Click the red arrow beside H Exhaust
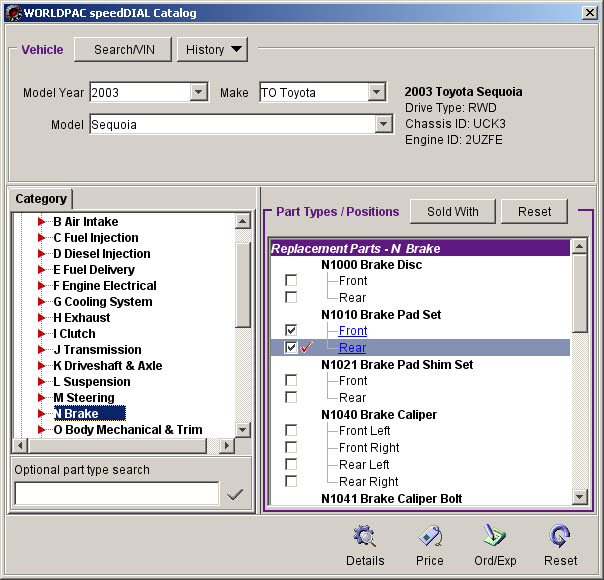This screenshot has width=604, height=580. click(42, 318)
